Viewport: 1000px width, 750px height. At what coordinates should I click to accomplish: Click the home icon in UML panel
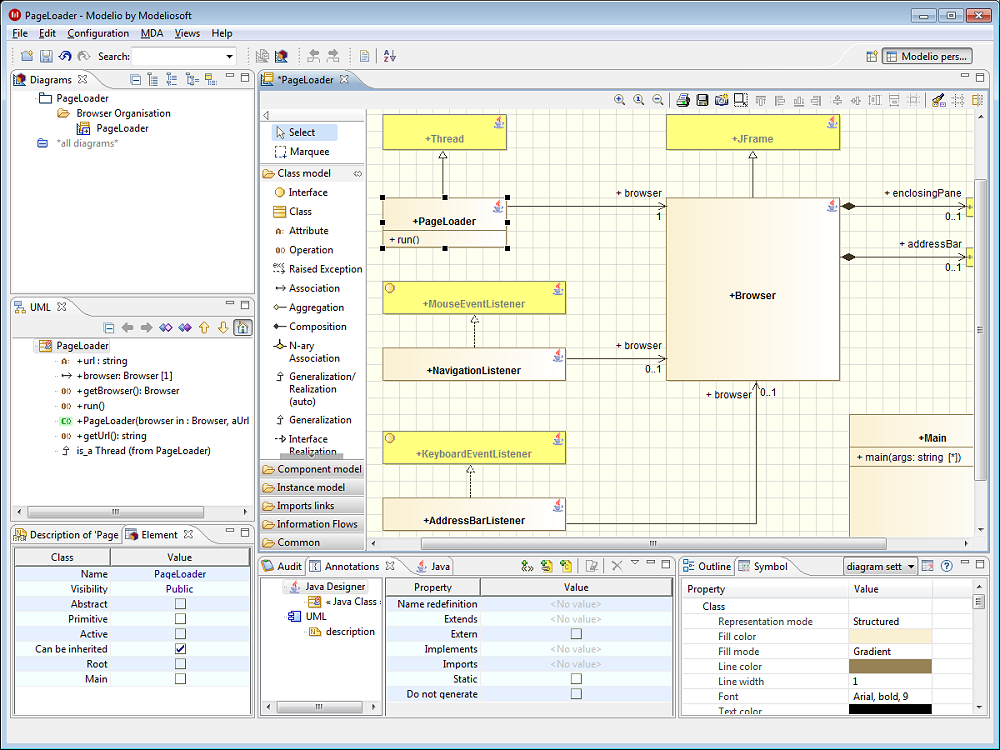point(242,327)
